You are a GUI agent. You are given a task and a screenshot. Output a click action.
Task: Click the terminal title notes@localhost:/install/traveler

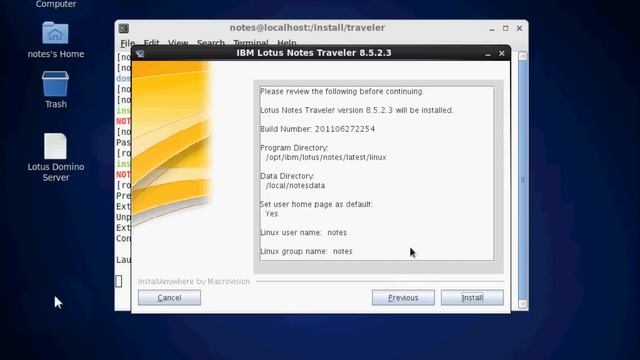[x=307, y=28]
